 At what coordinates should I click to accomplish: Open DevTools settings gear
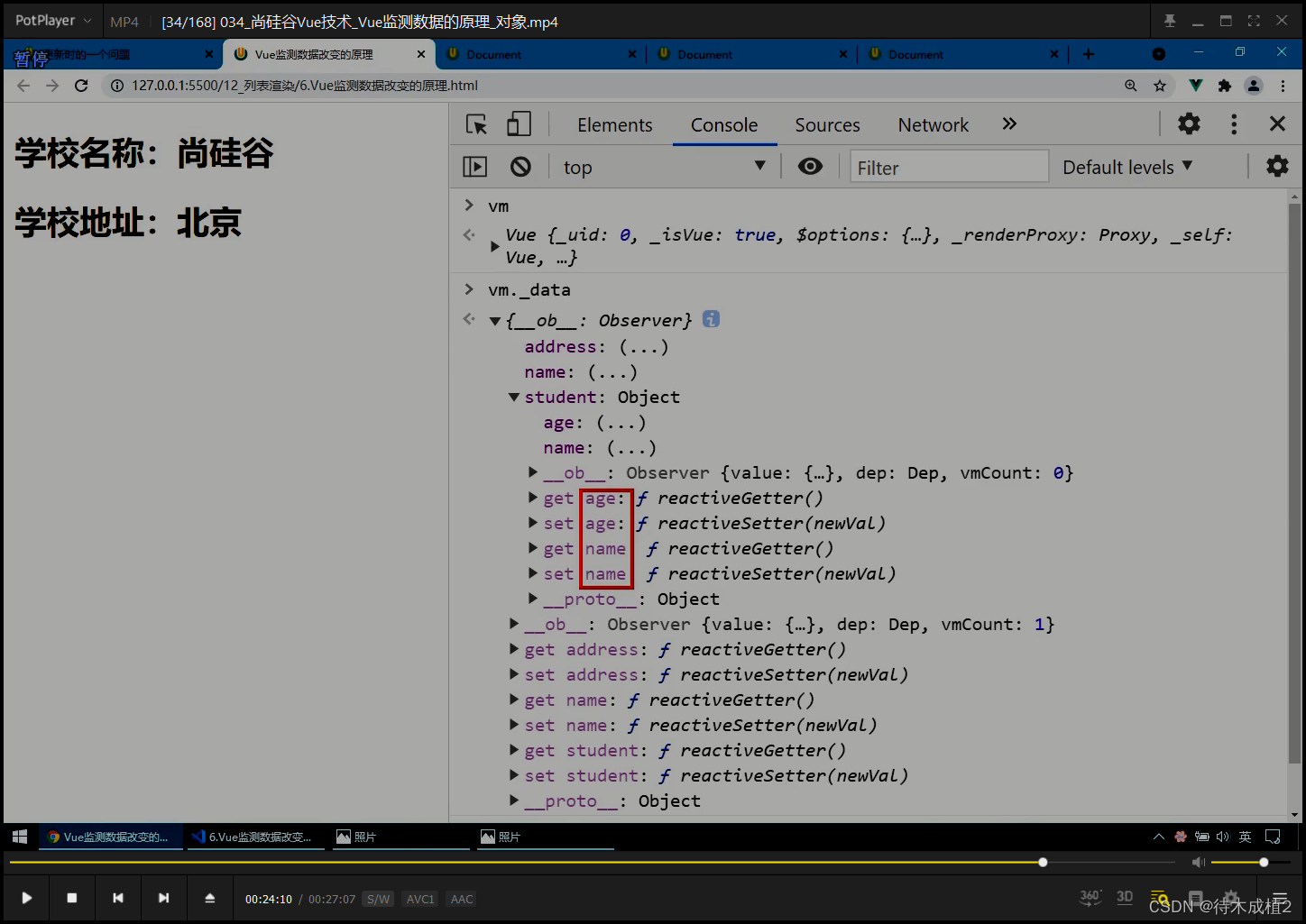click(1190, 124)
